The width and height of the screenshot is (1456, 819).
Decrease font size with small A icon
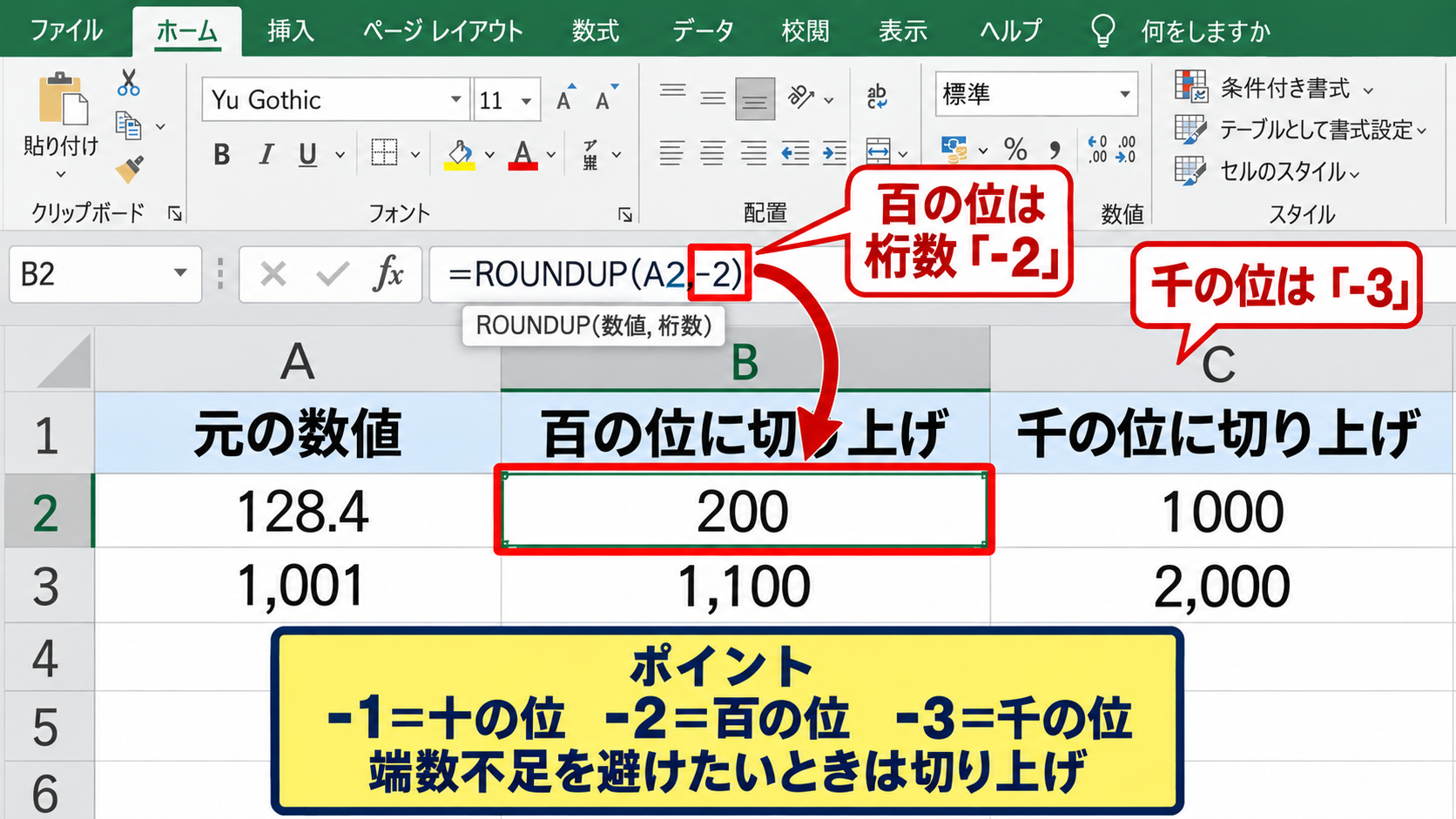click(x=606, y=98)
